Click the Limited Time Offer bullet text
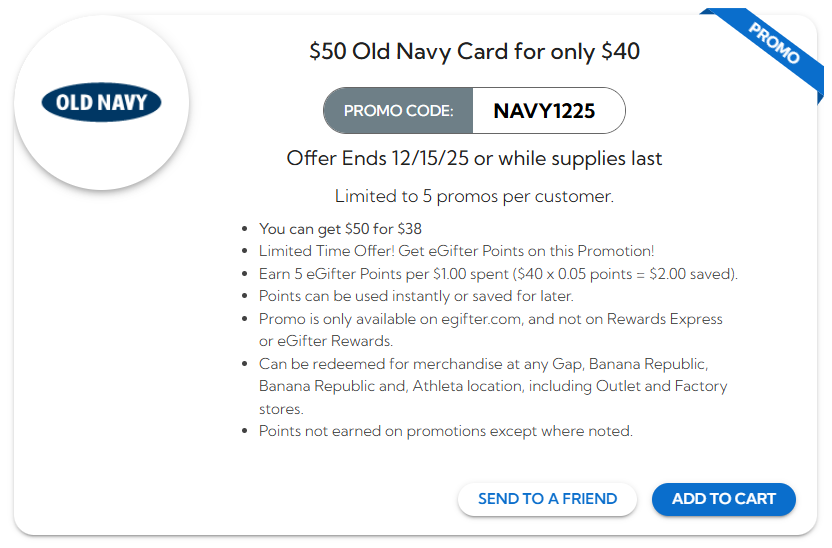Viewport: 832px width, 548px height. 456,251
